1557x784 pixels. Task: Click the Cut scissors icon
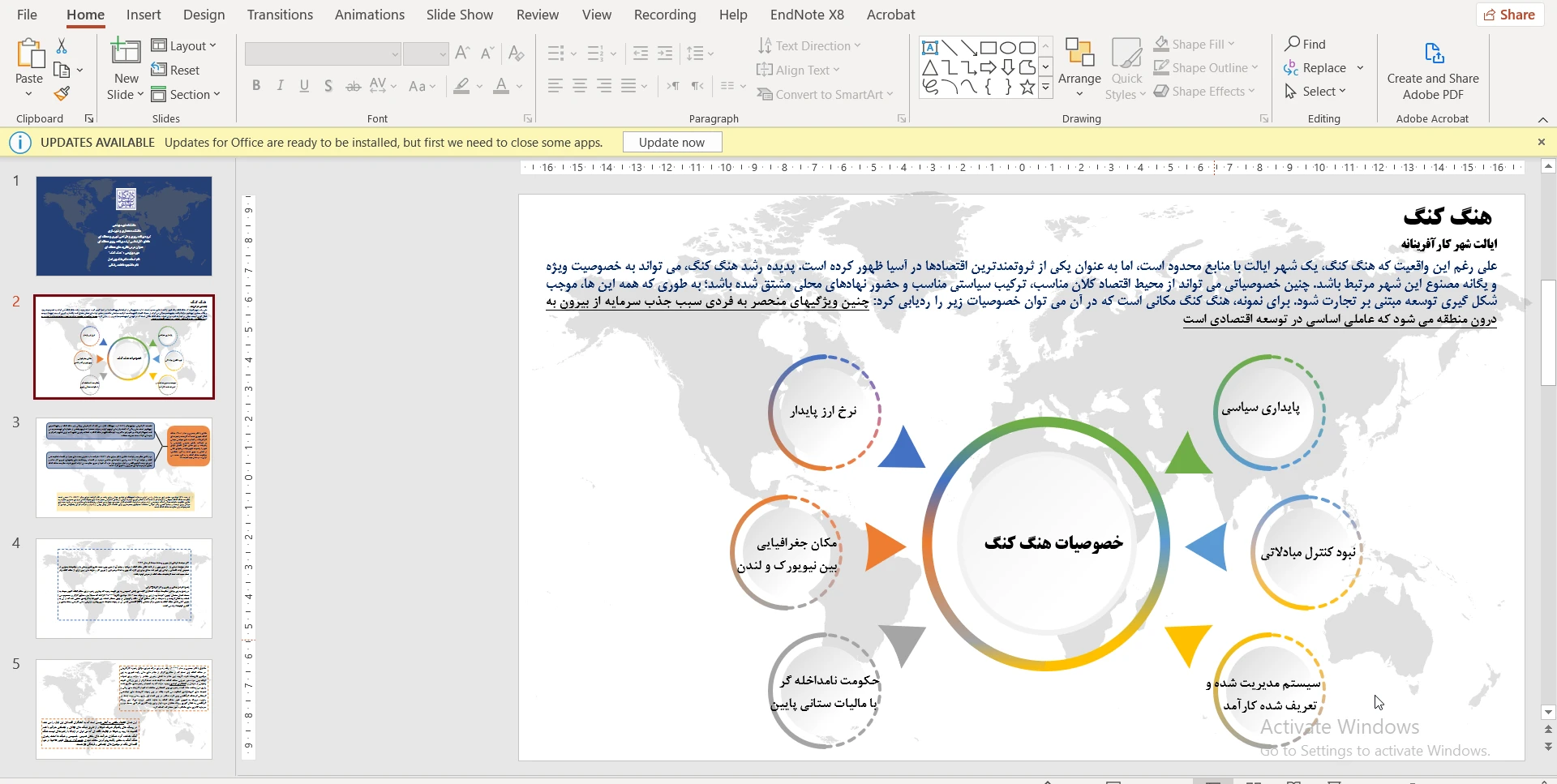62,46
